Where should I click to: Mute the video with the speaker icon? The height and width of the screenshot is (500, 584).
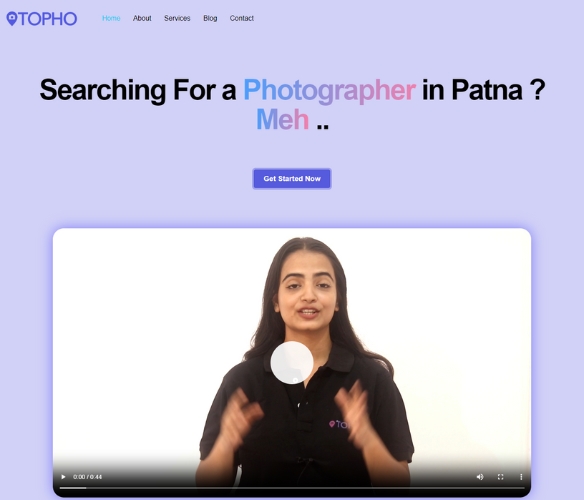click(480, 477)
